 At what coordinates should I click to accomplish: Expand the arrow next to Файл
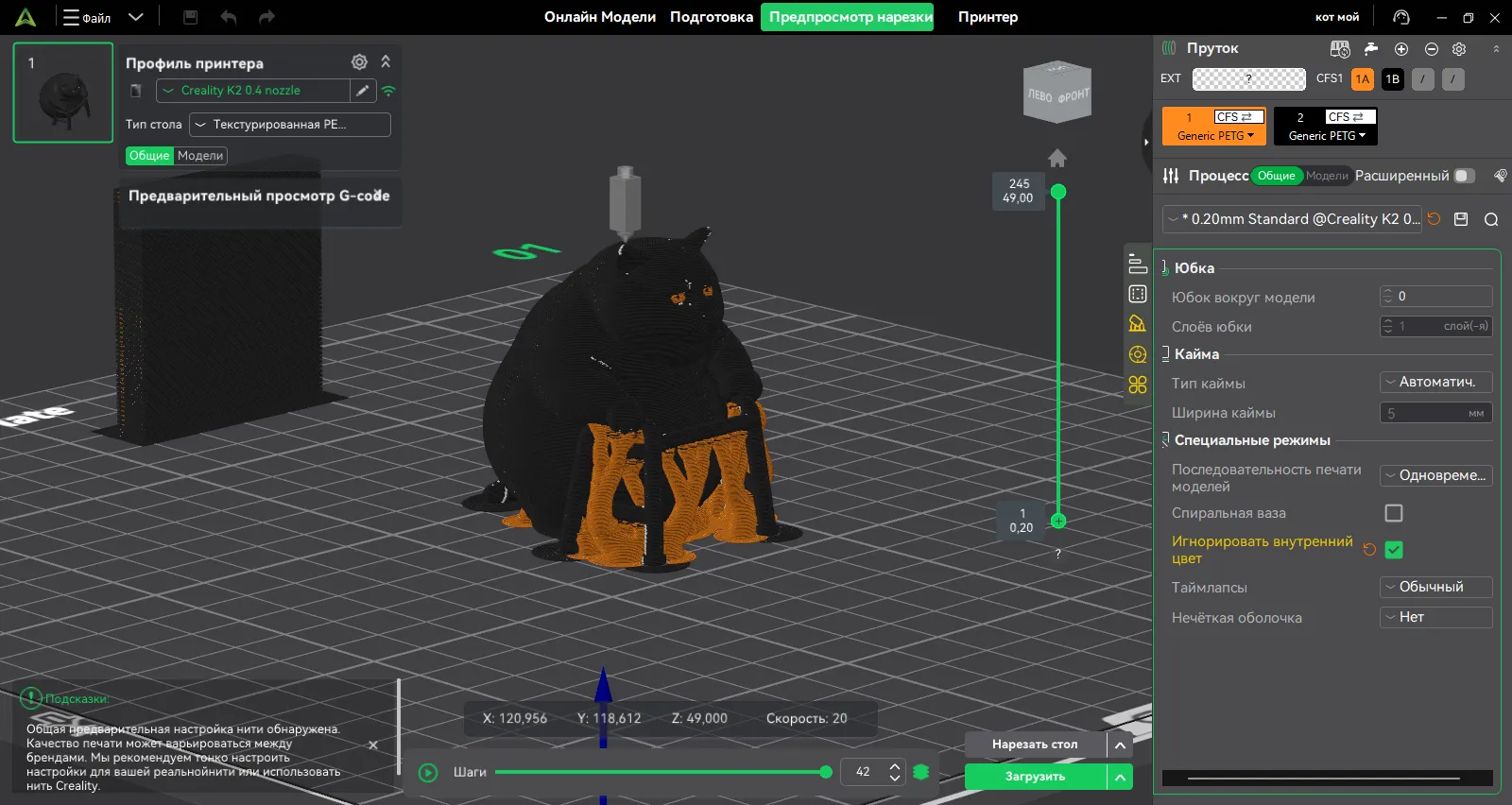pos(136,17)
